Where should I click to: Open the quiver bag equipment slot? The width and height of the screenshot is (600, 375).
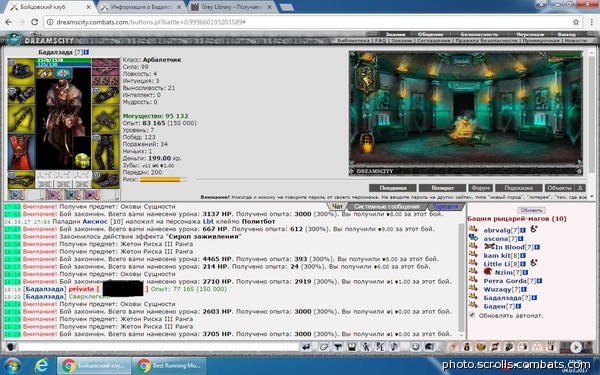coord(106,119)
